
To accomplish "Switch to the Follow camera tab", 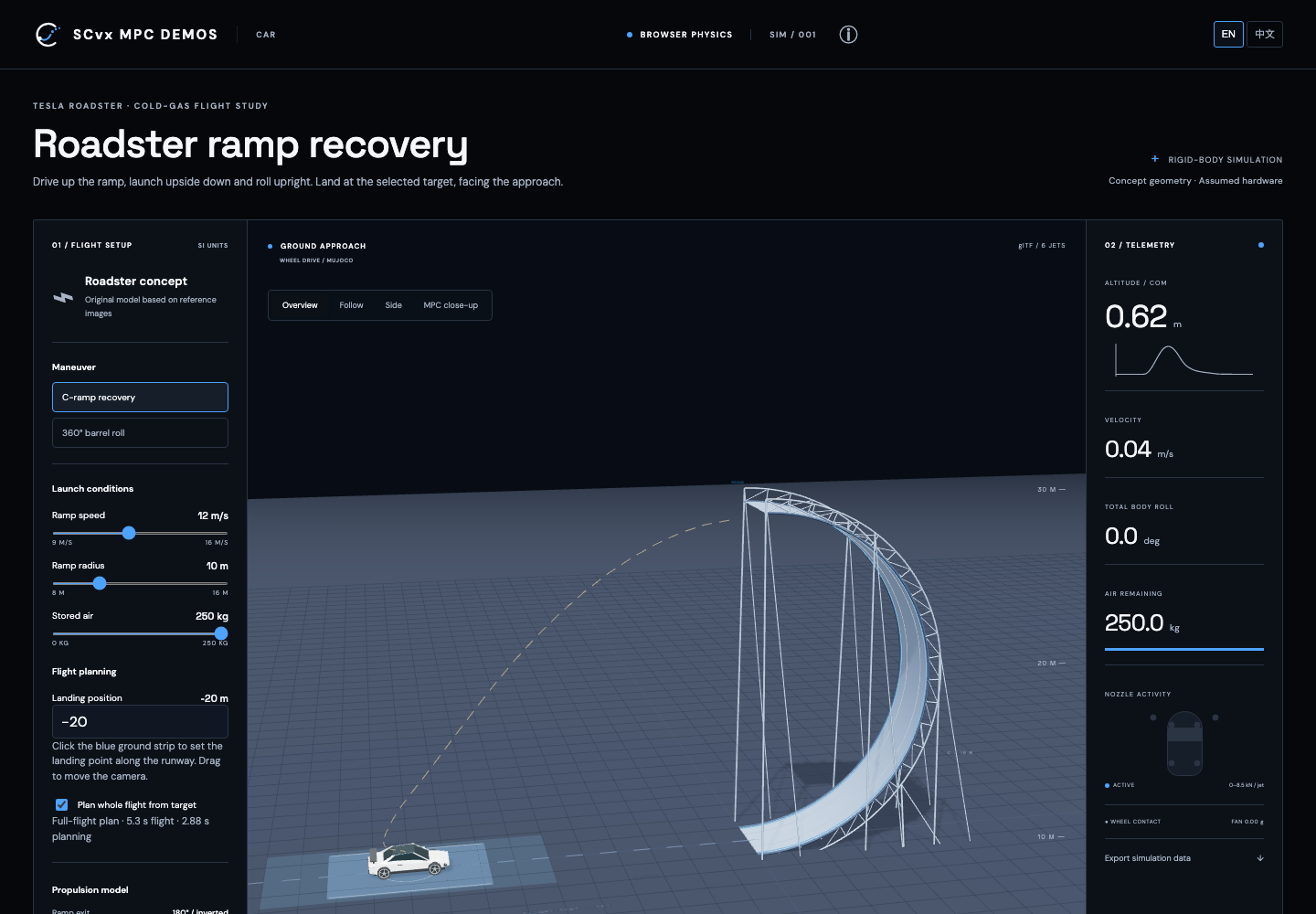I will click(x=352, y=305).
